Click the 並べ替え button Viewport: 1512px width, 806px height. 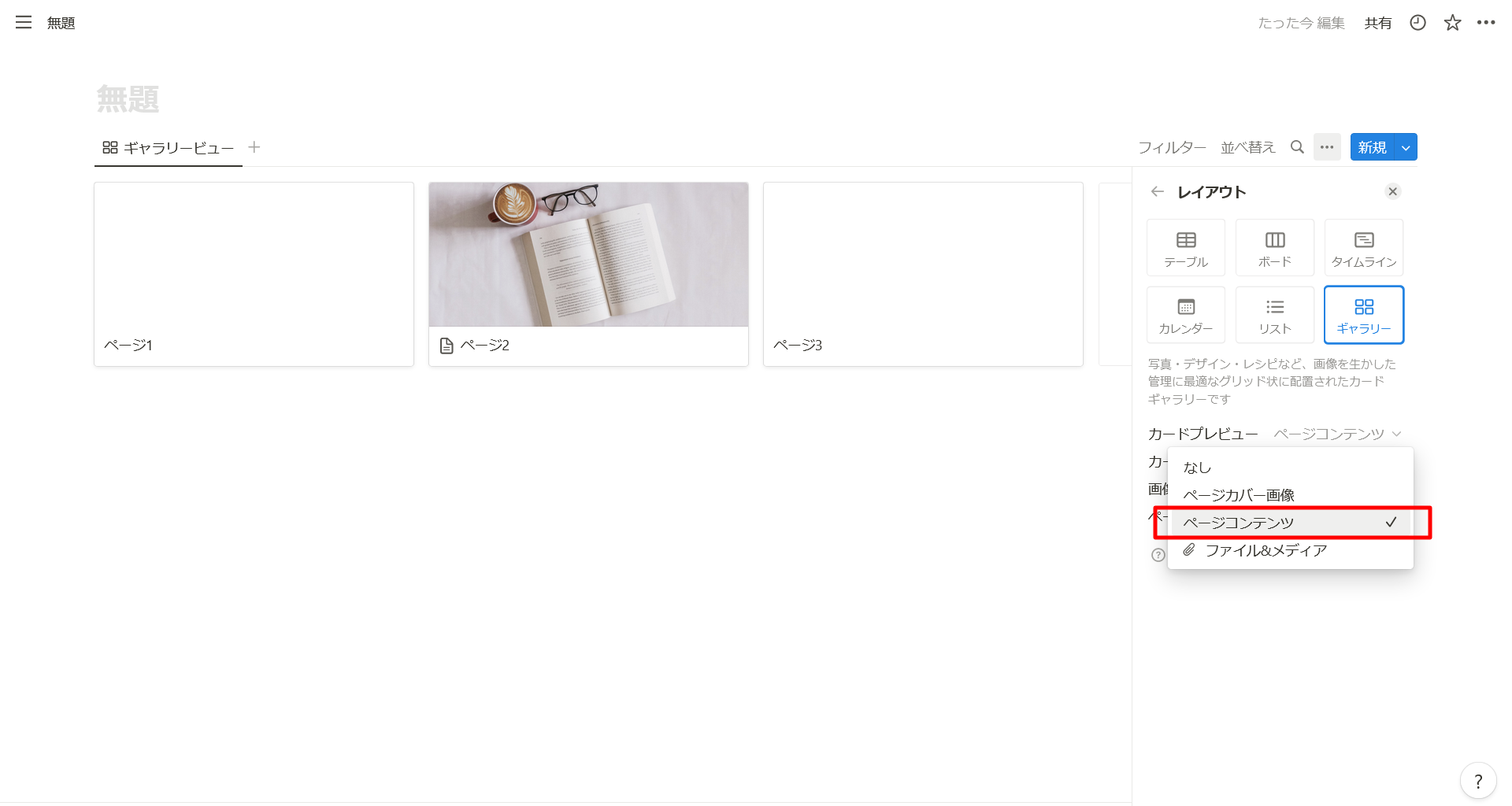[x=1247, y=147]
